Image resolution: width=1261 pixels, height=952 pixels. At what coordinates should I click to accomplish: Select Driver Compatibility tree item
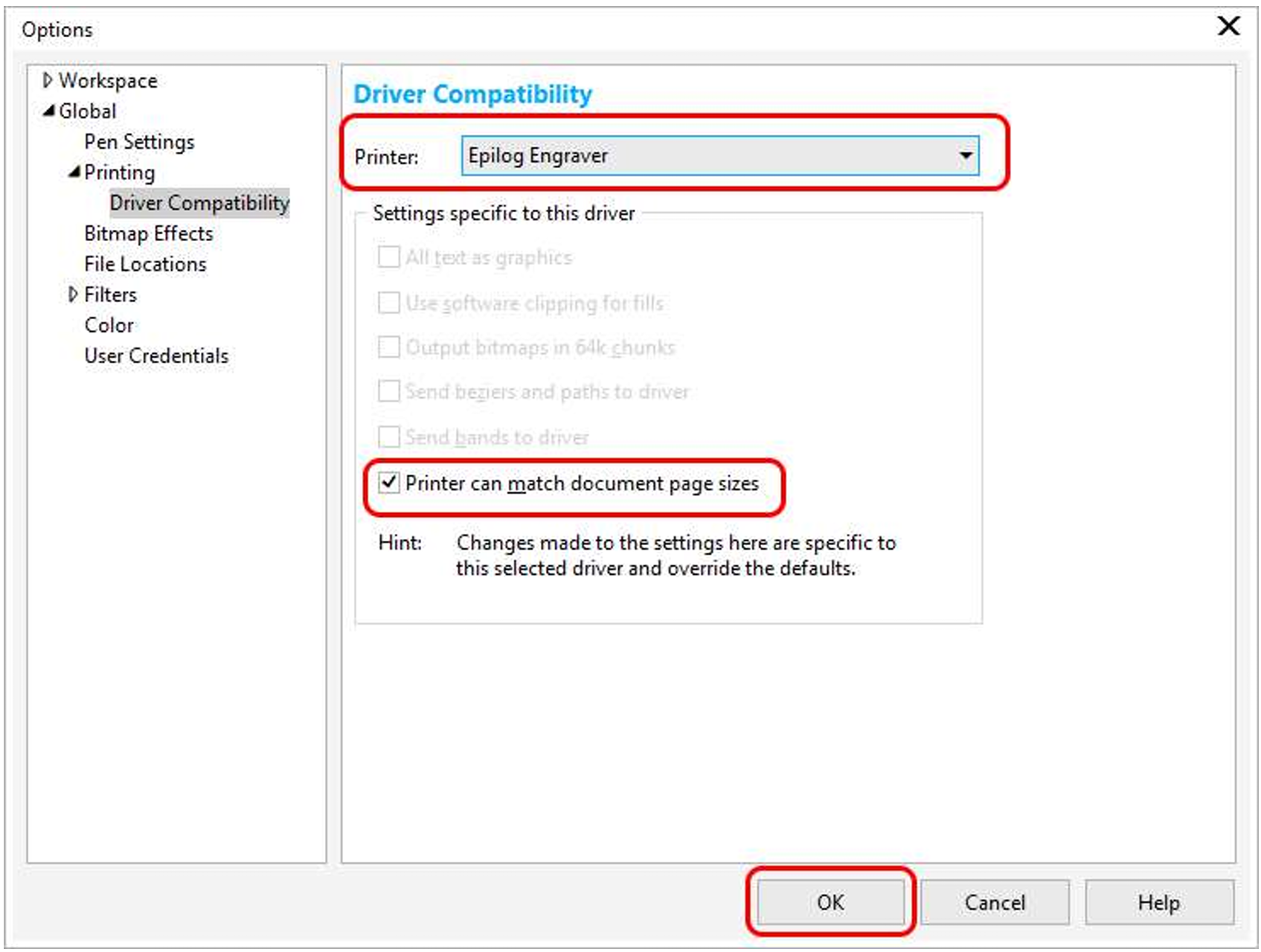click(199, 203)
